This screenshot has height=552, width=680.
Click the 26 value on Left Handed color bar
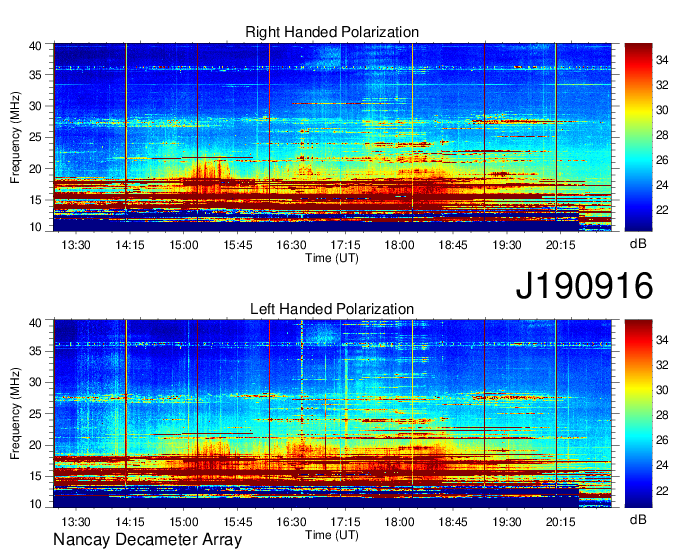(662, 440)
